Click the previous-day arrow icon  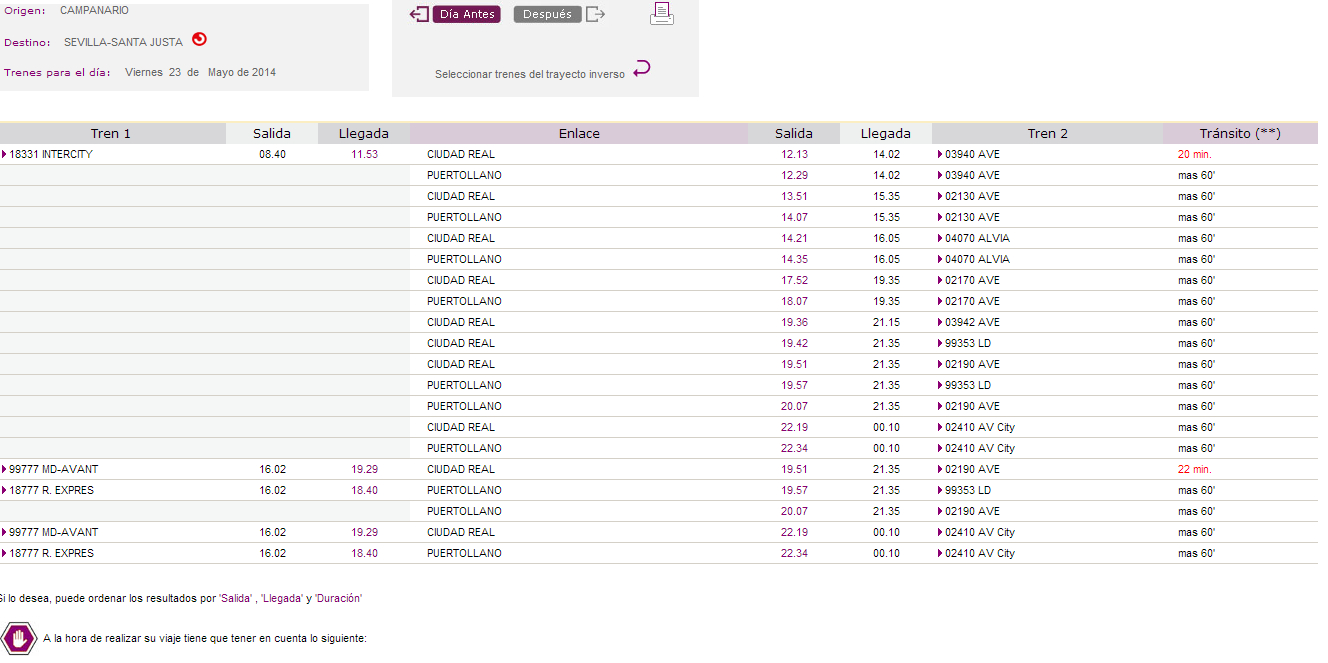click(x=419, y=14)
